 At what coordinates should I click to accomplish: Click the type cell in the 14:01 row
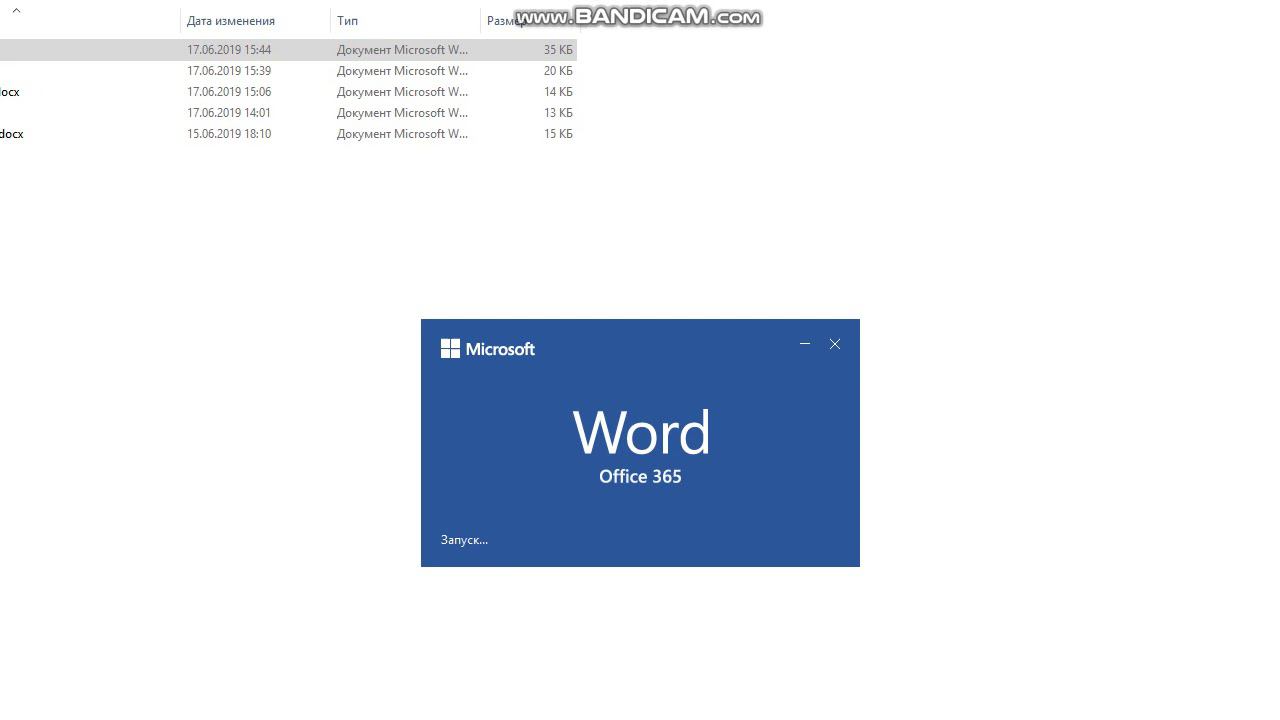402,113
